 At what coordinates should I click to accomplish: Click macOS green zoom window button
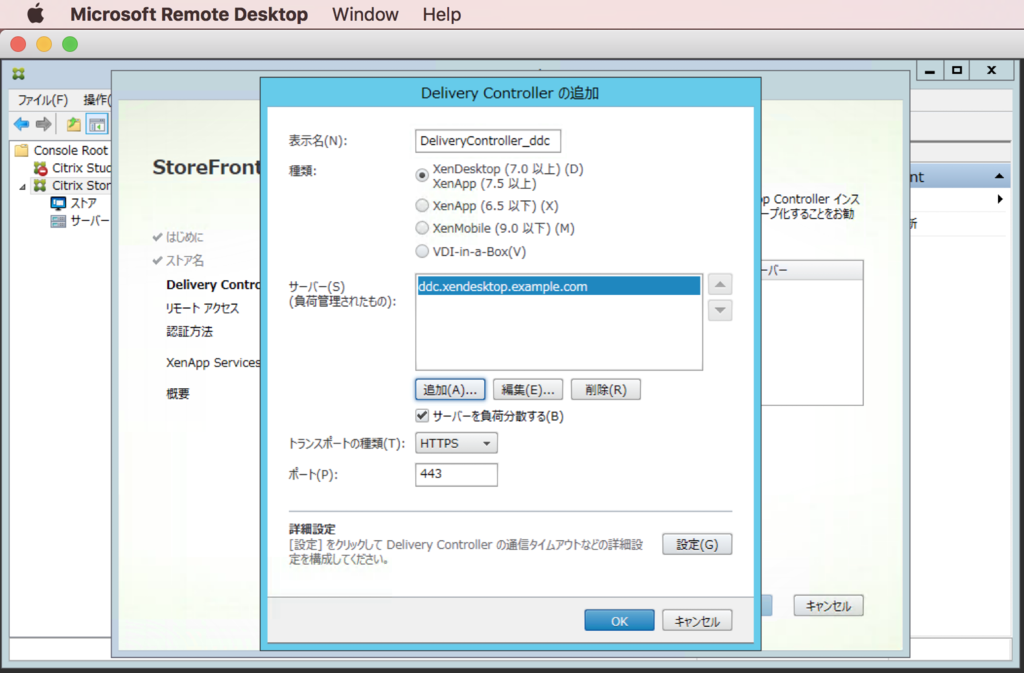pos(70,44)
